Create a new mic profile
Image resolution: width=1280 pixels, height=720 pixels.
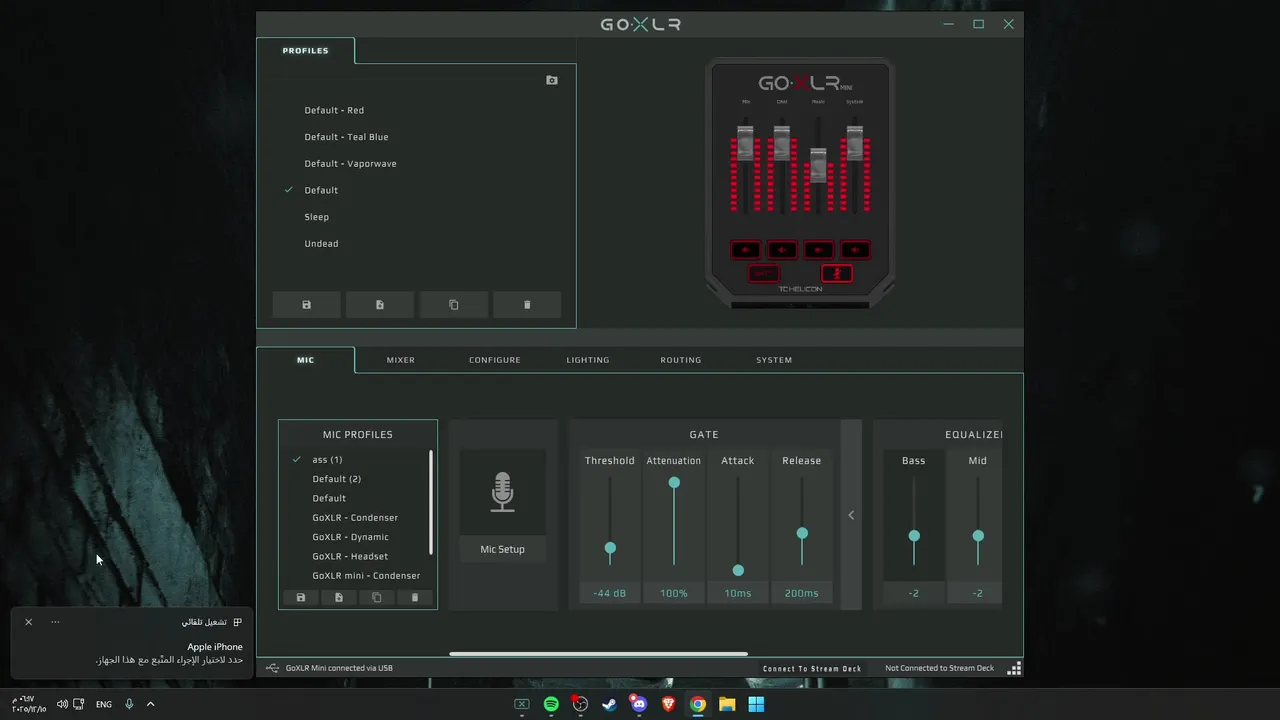pyautogui.click(x=339, y=598)
